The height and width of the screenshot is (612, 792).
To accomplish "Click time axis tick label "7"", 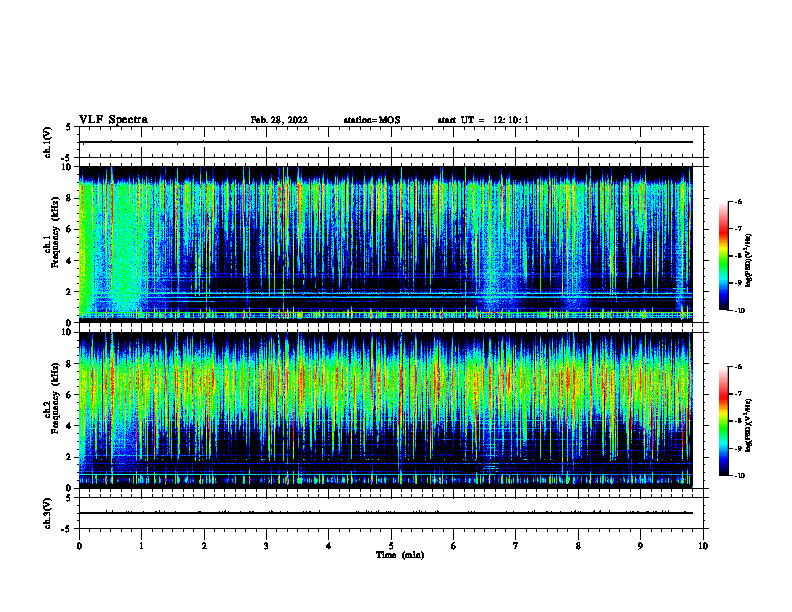I will pyautogui.click(x=516, y=546).
